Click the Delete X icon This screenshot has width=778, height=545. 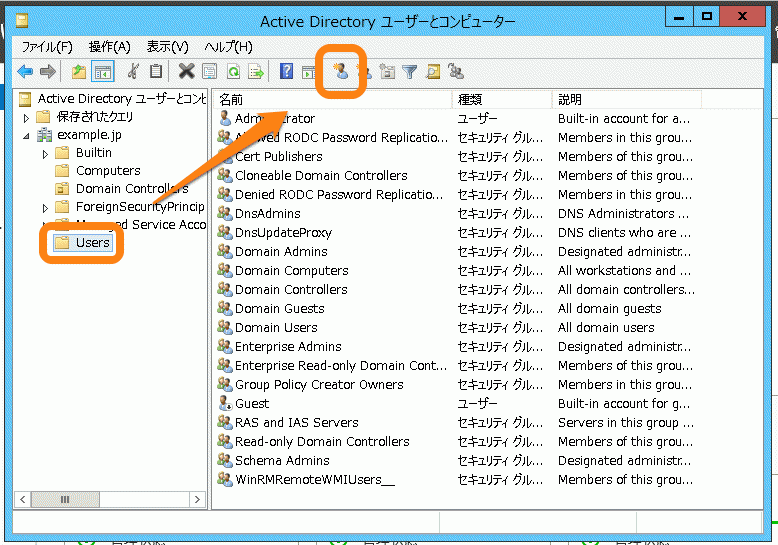pyautogui.click(x=187, y=71)
